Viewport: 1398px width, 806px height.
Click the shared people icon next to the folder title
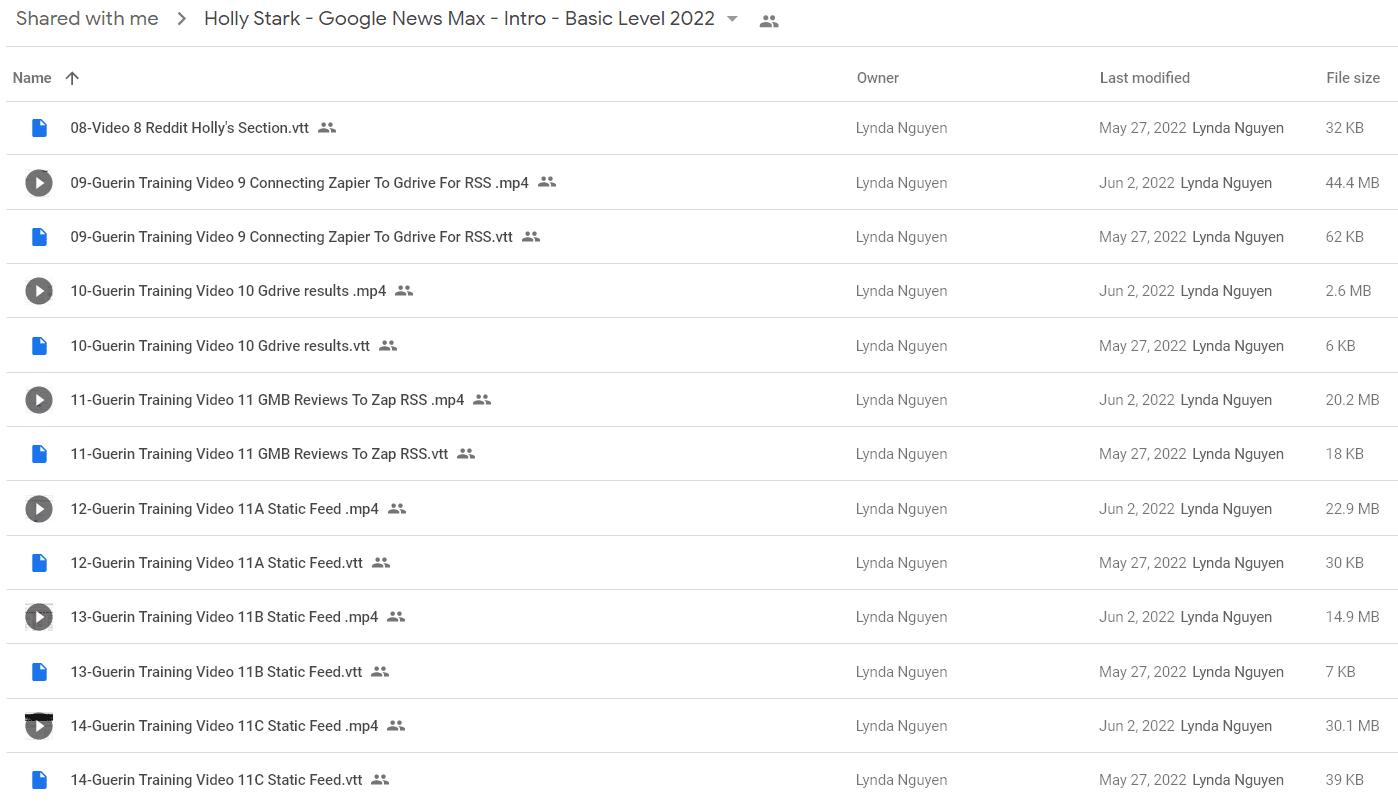769,21
